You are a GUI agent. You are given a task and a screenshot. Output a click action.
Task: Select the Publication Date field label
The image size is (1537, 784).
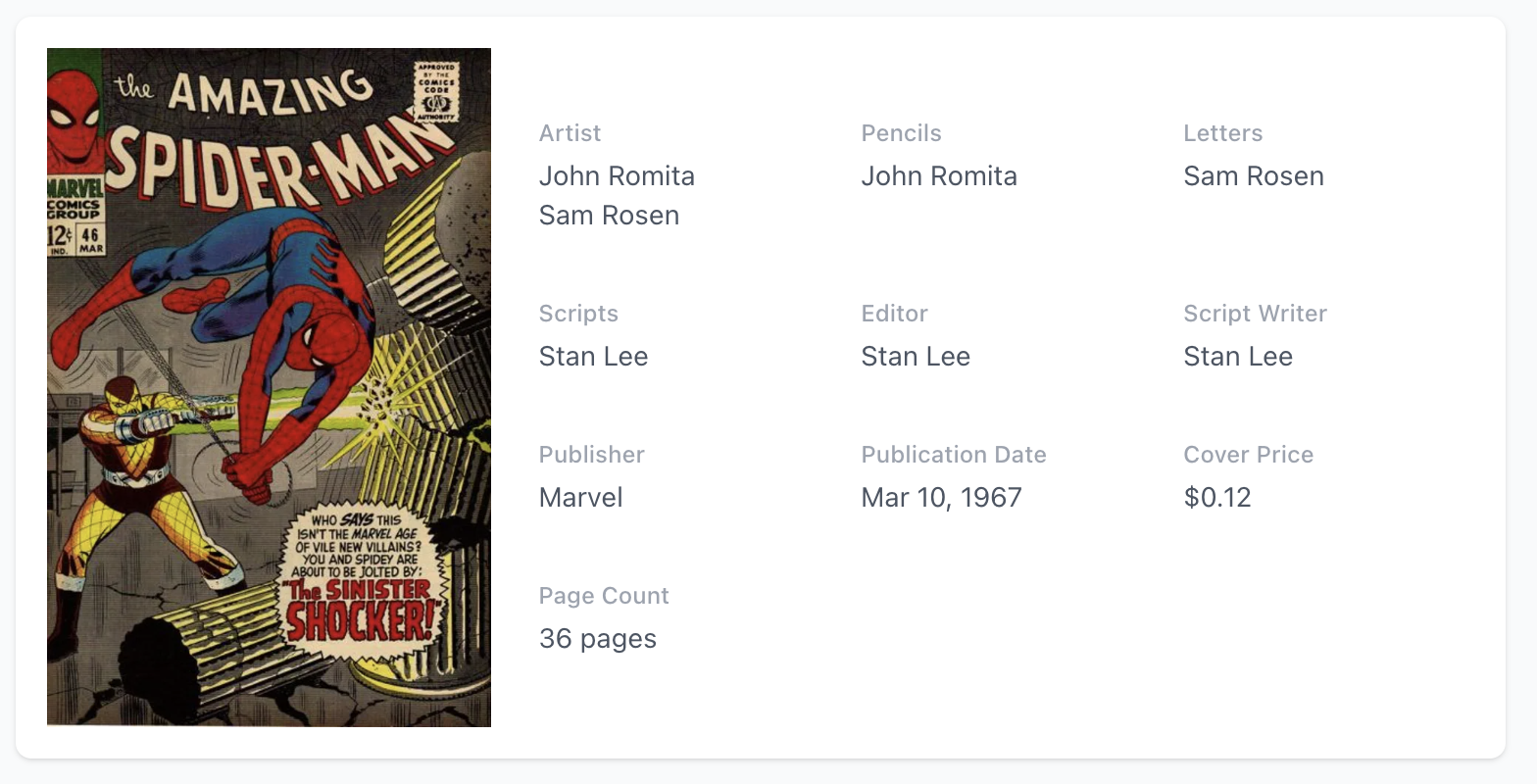(953, 455)
